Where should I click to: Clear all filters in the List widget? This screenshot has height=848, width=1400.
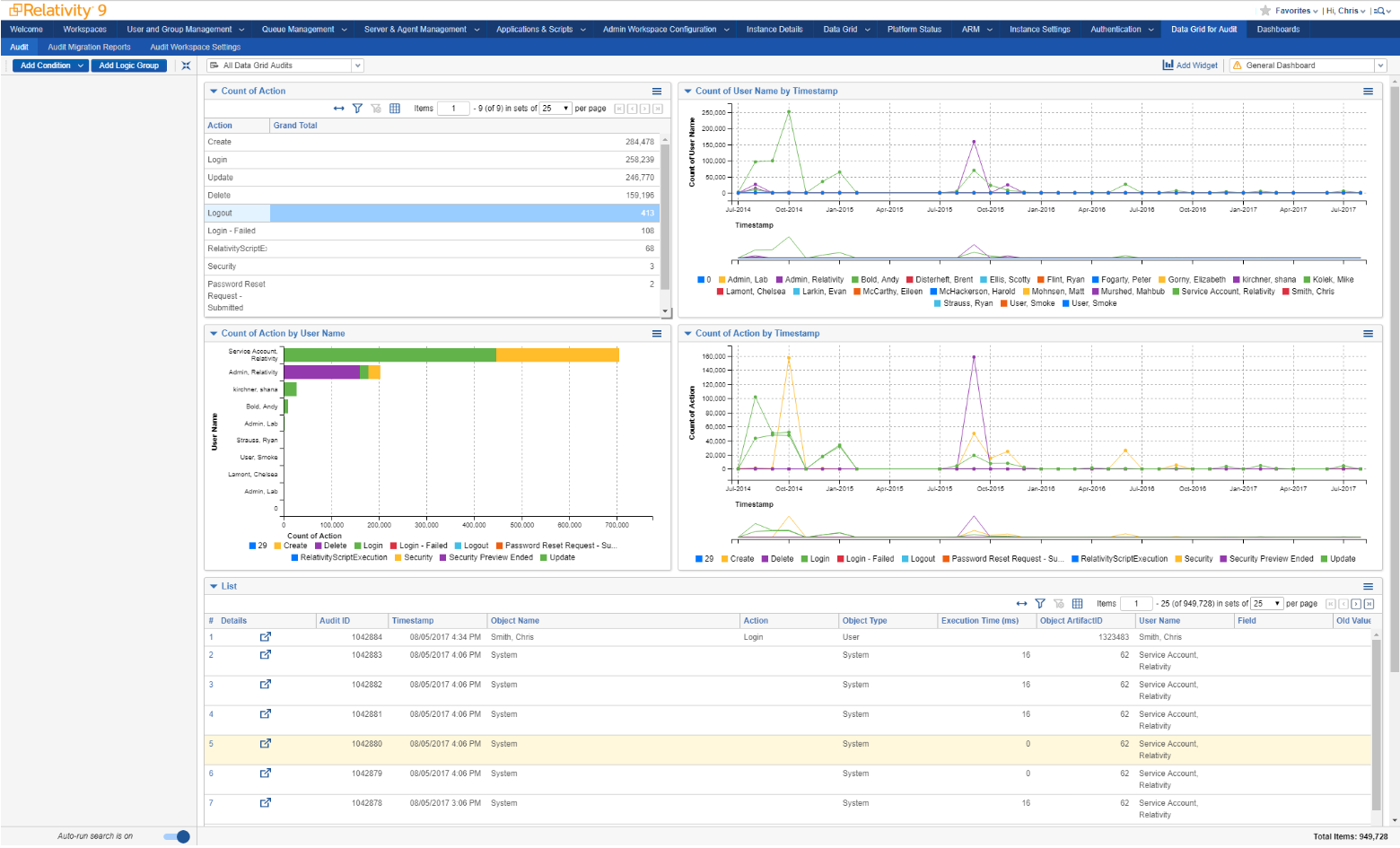(1060, 603)
